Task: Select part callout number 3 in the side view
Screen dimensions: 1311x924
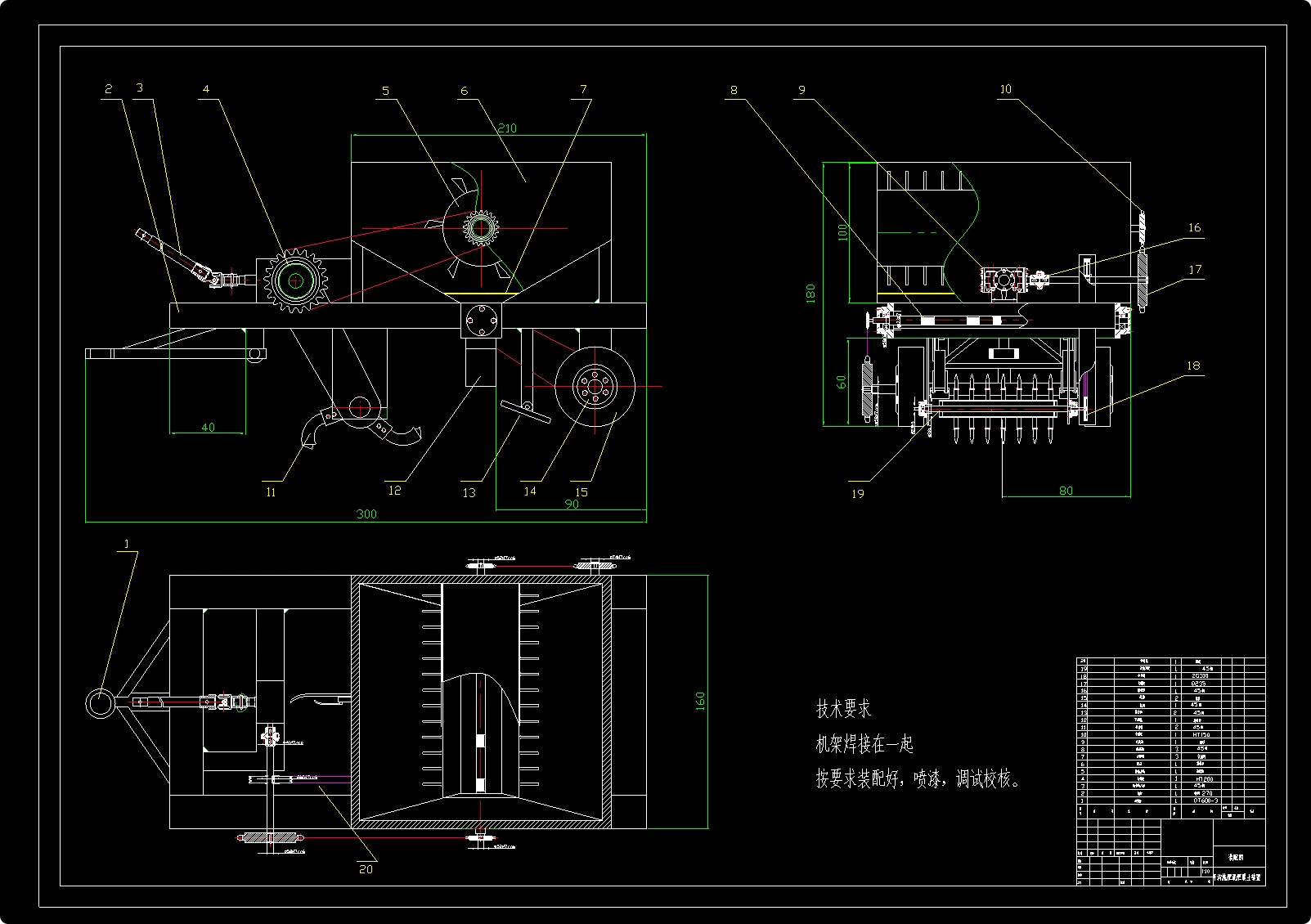Action: (x=140, y=87)
